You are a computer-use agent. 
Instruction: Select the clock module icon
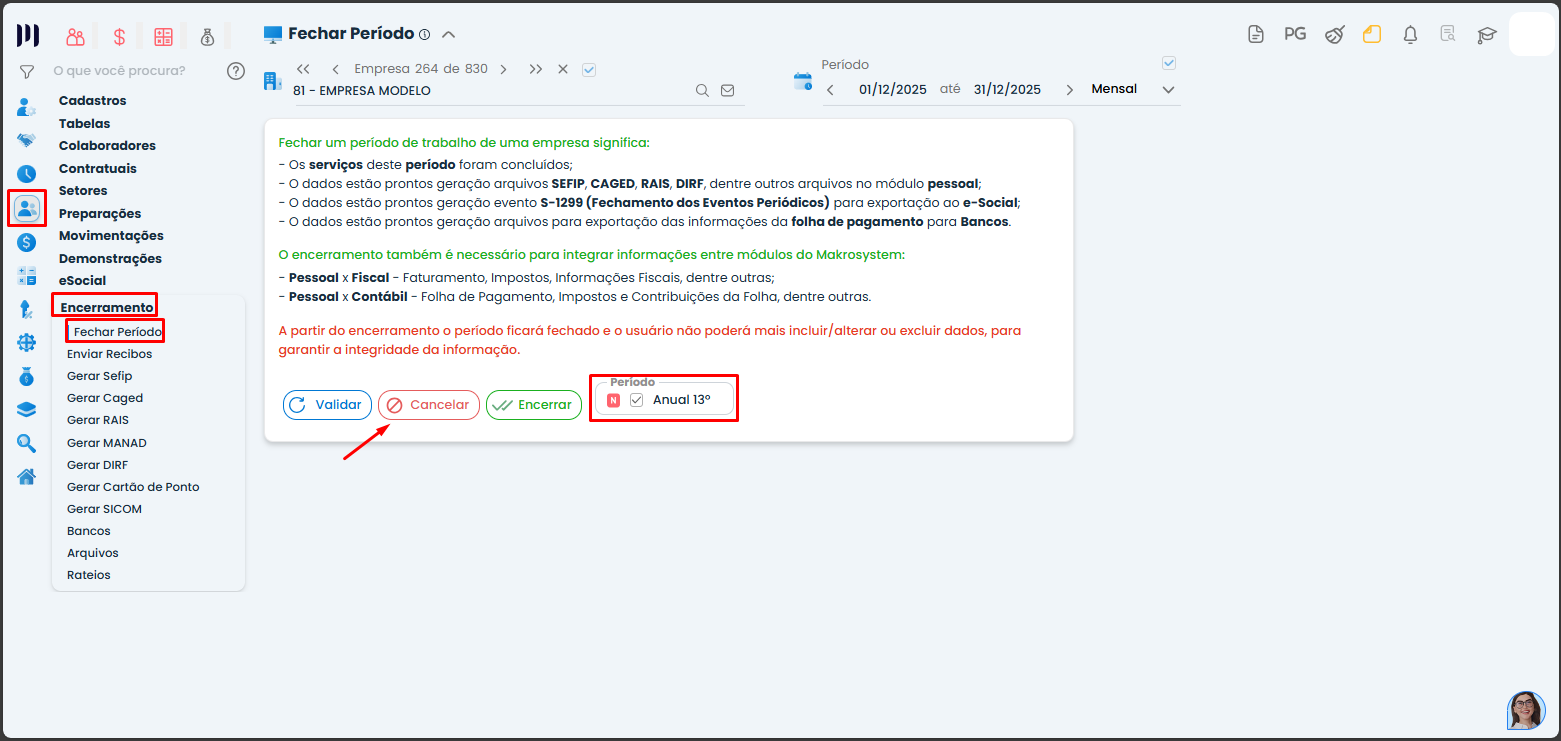(x=27, y=174)
